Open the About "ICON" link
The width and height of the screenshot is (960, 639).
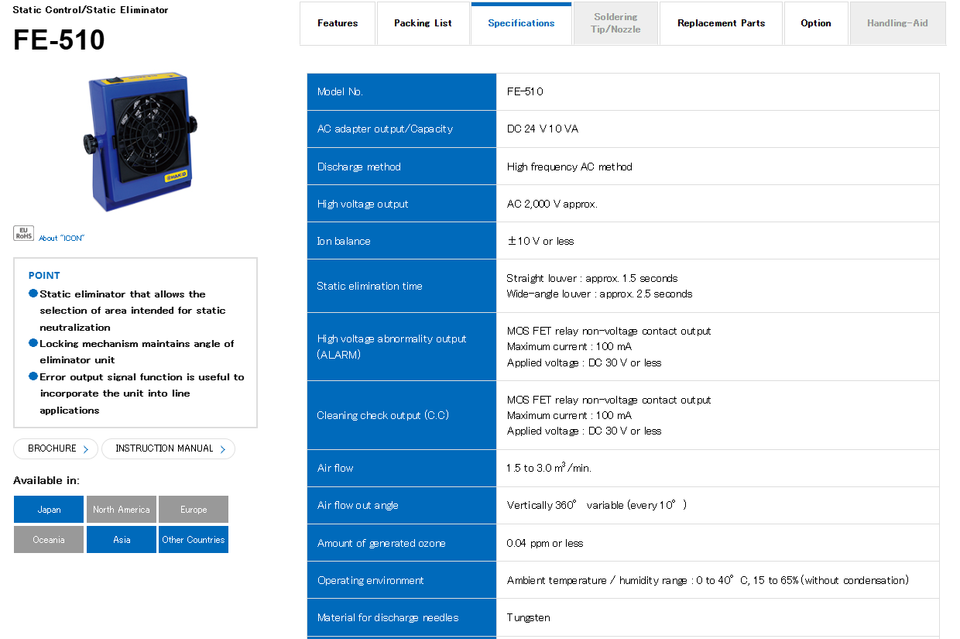(x=61, y=238)
